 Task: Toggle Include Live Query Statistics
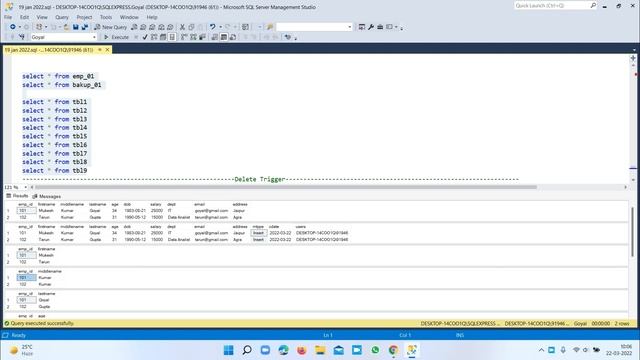[x=193, y=37]
